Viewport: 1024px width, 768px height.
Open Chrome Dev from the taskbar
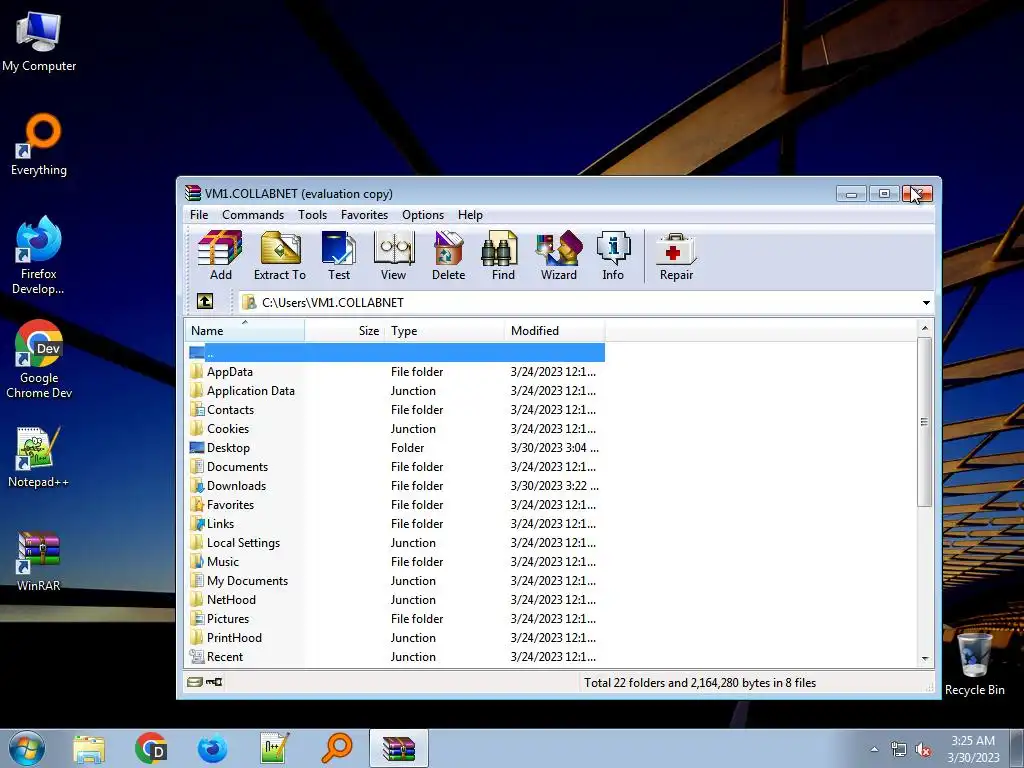coord(151,748)
